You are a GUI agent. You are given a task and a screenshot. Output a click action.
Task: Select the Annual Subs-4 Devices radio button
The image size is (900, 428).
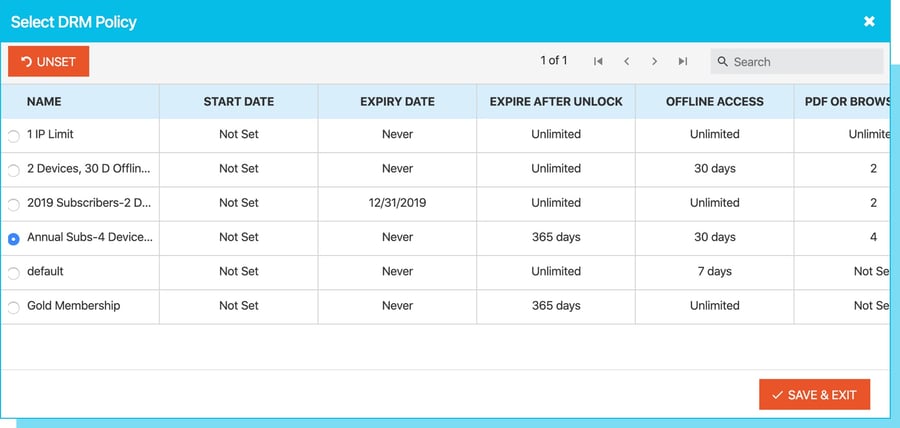click(x=13, y=239)
